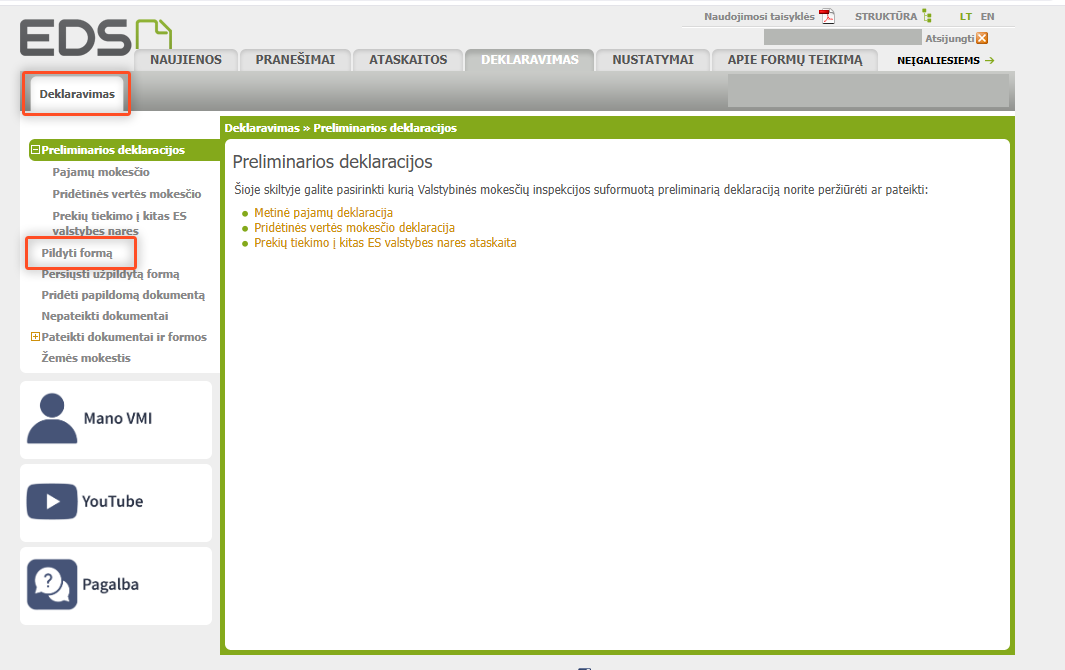Click the EDS logo
This screenshot has height=670, width=1065.
[x=95, y=37]
